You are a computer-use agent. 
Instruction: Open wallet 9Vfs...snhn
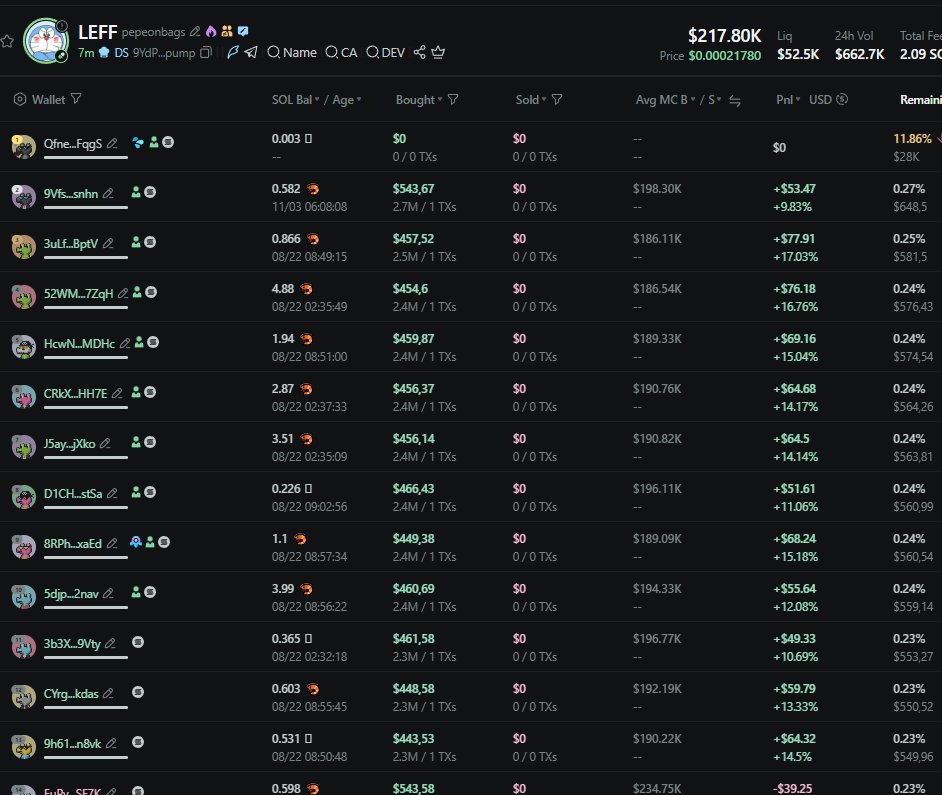coord(71,193)
